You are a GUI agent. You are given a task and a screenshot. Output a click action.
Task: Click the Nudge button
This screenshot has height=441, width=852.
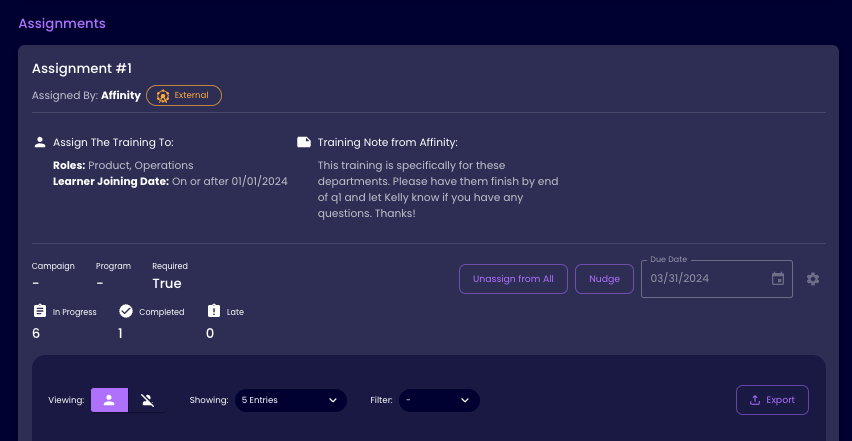click(604, 279)
